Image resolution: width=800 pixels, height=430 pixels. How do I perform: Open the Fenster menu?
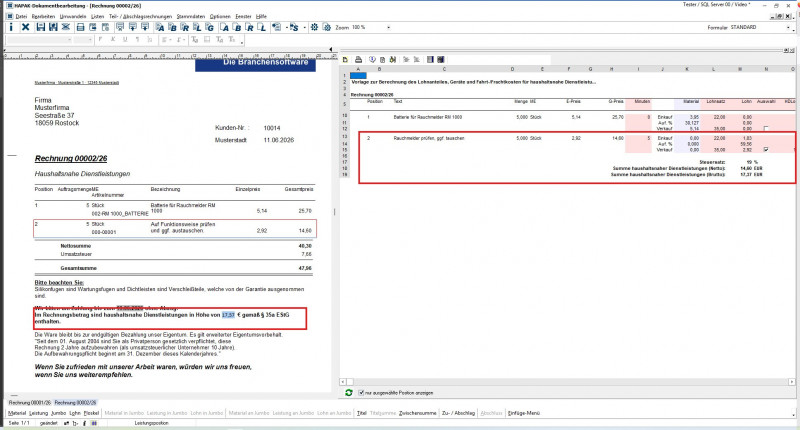pyautogui.click(x=243, y=16)
